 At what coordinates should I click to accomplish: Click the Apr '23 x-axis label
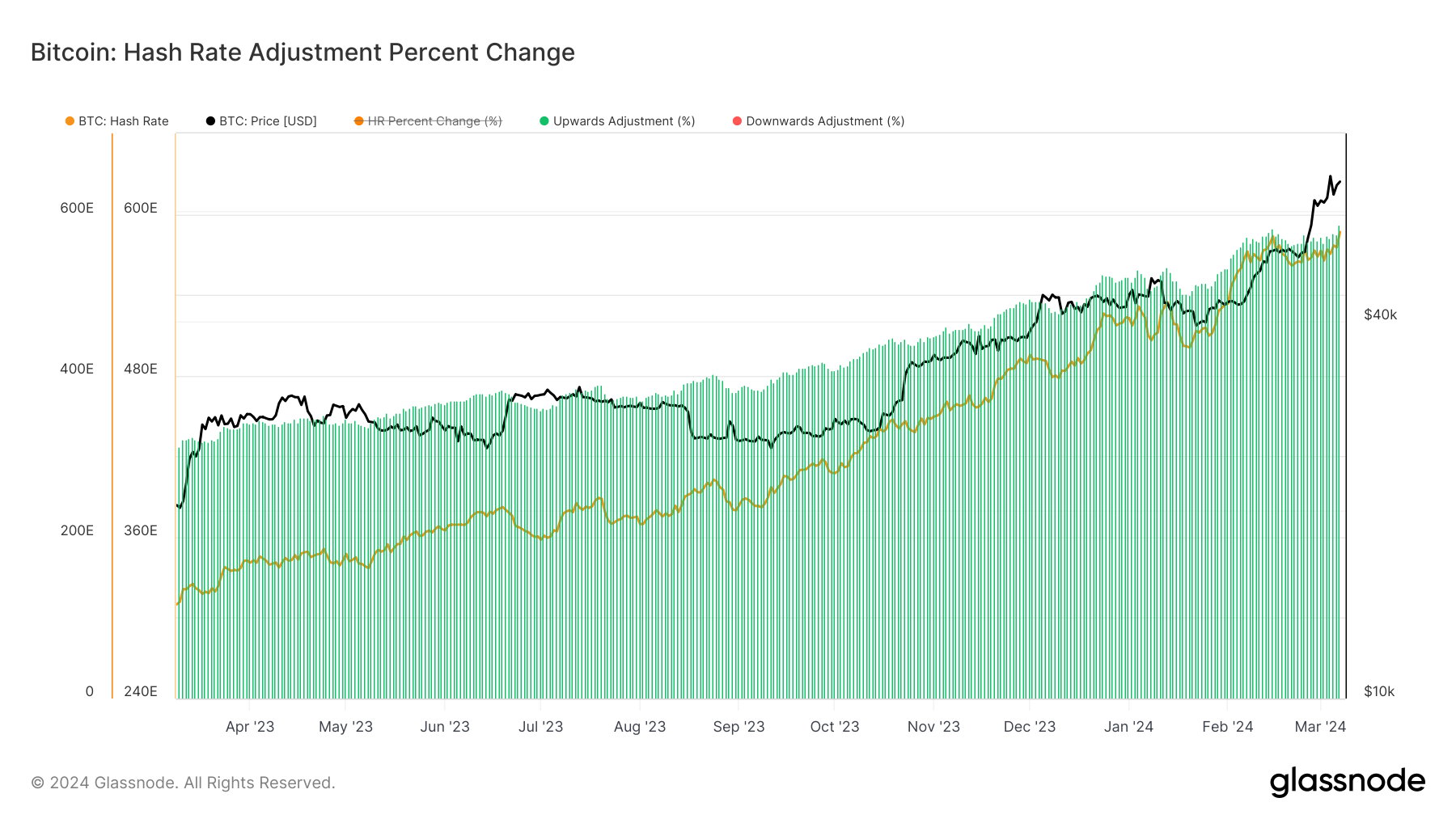click(x=250, y=727)
